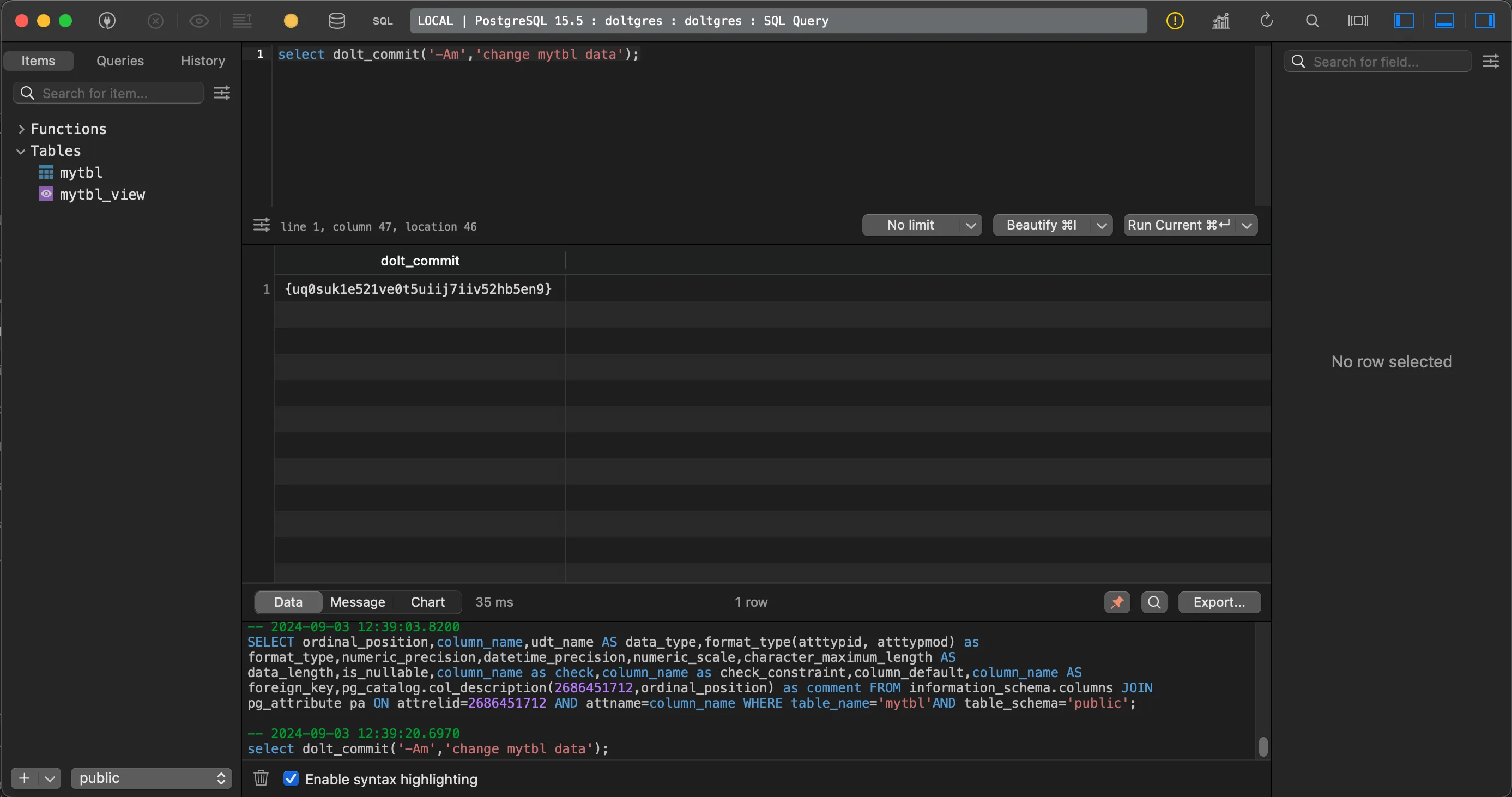The image size is (1512, 797).
Task: Switch to the Queries tab in sidebar
Action: click(120, 61)
